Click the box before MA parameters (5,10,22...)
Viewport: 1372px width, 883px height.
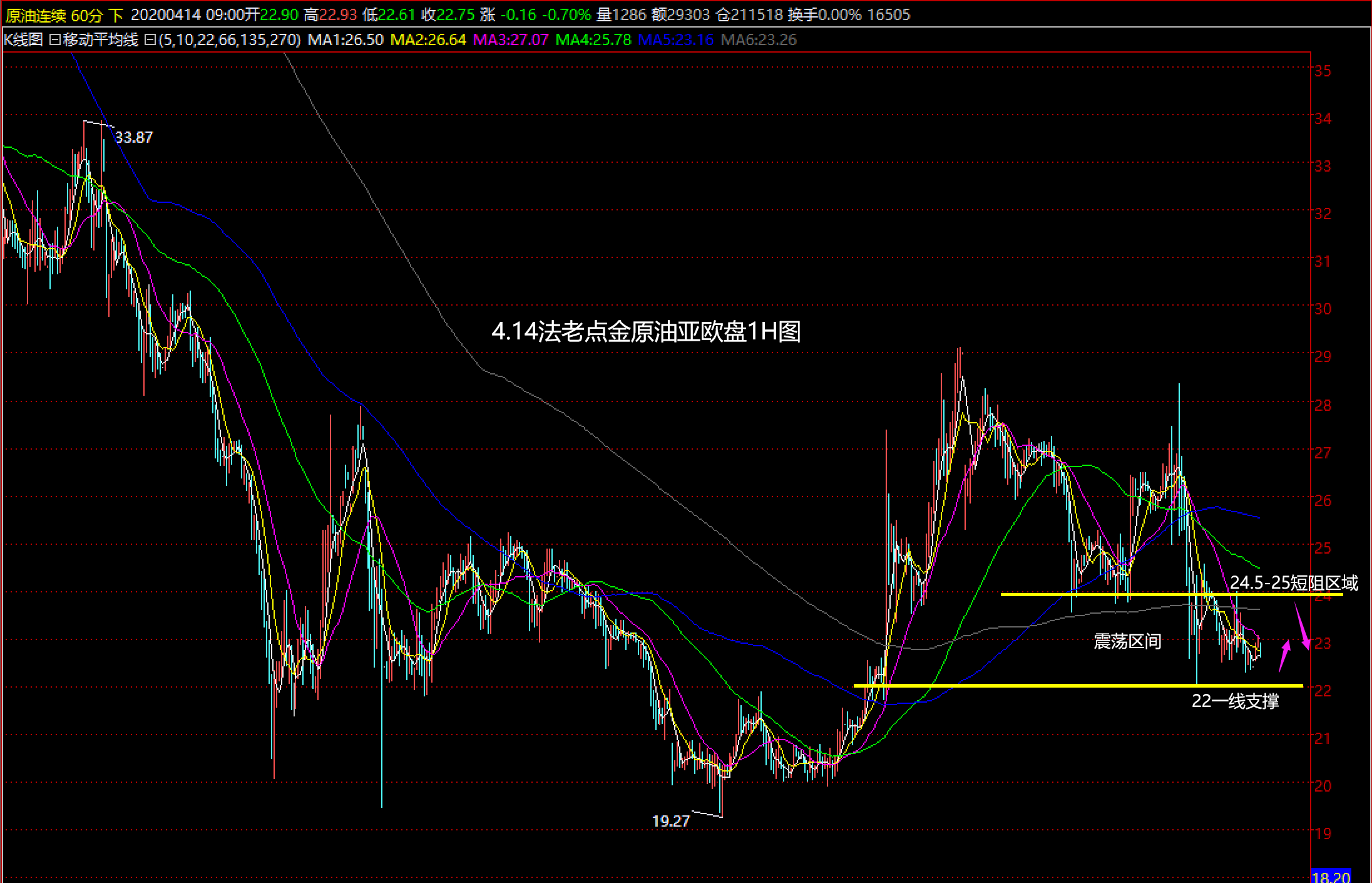(x=150, y=40)
